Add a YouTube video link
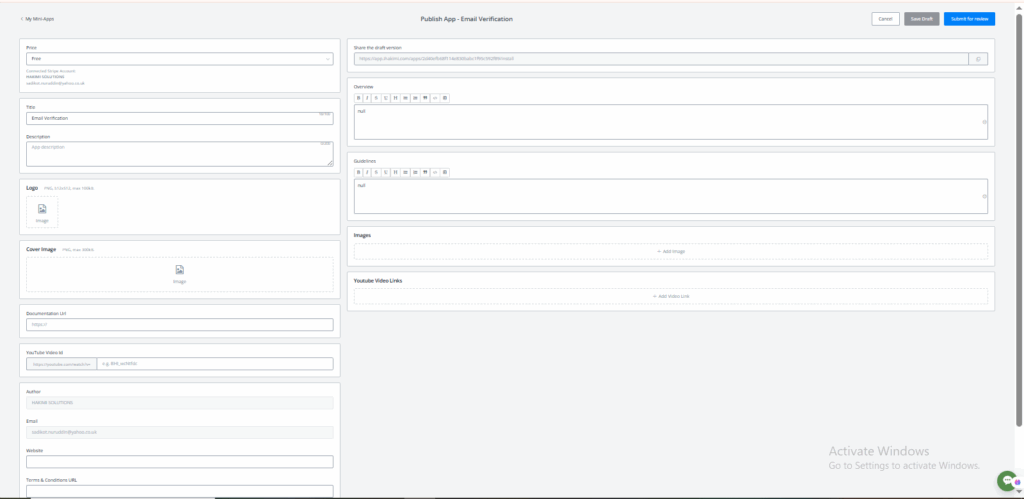Screen dimensions: 1024x499 (670, 296)
